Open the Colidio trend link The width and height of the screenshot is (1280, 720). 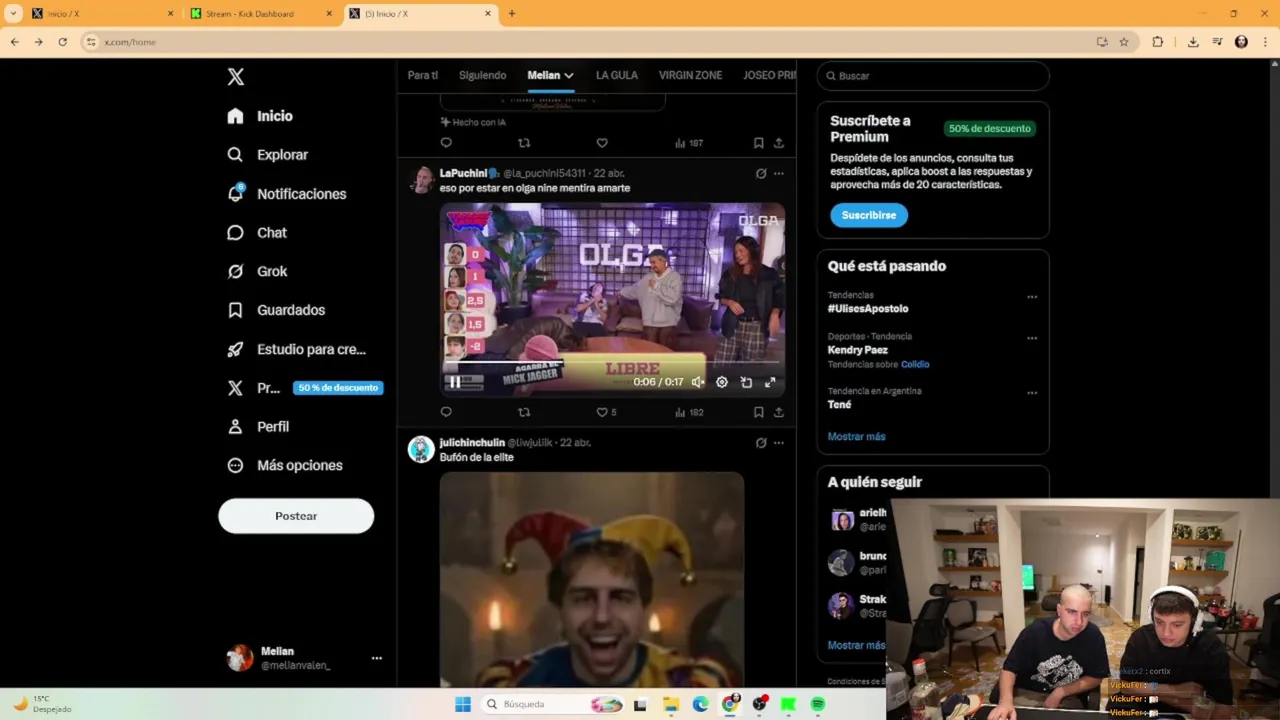[915, 364]
